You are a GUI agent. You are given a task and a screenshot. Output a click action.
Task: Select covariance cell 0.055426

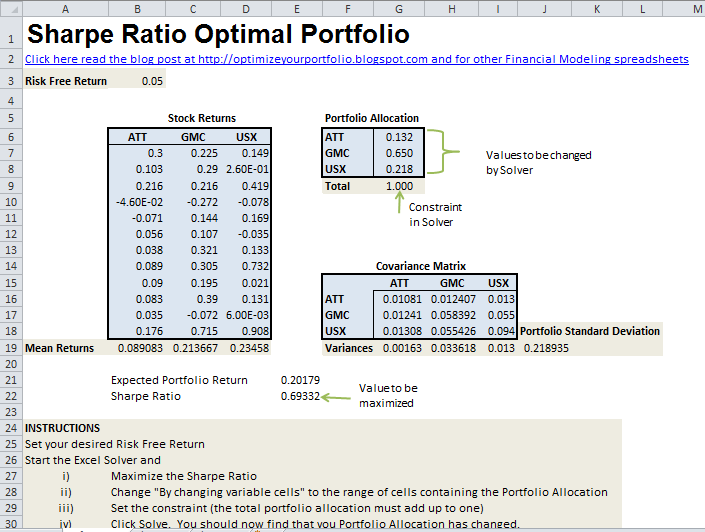(453, 331)
